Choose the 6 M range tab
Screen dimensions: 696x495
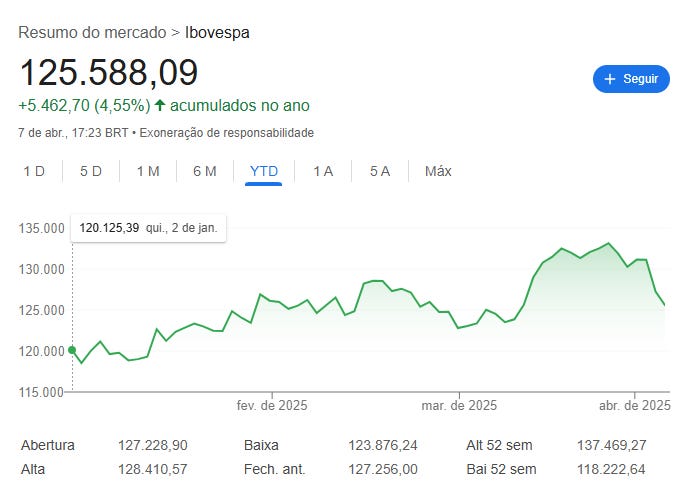tap(205, 171)
